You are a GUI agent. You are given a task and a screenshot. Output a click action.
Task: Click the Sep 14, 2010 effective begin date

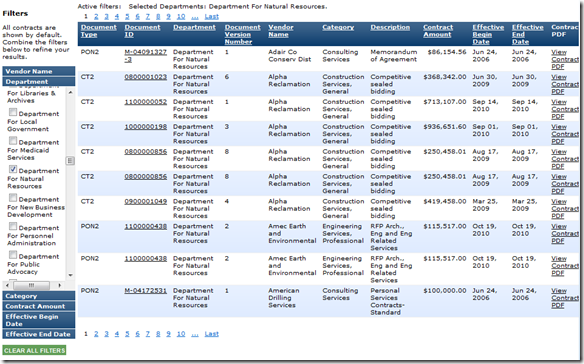point(485,105)
